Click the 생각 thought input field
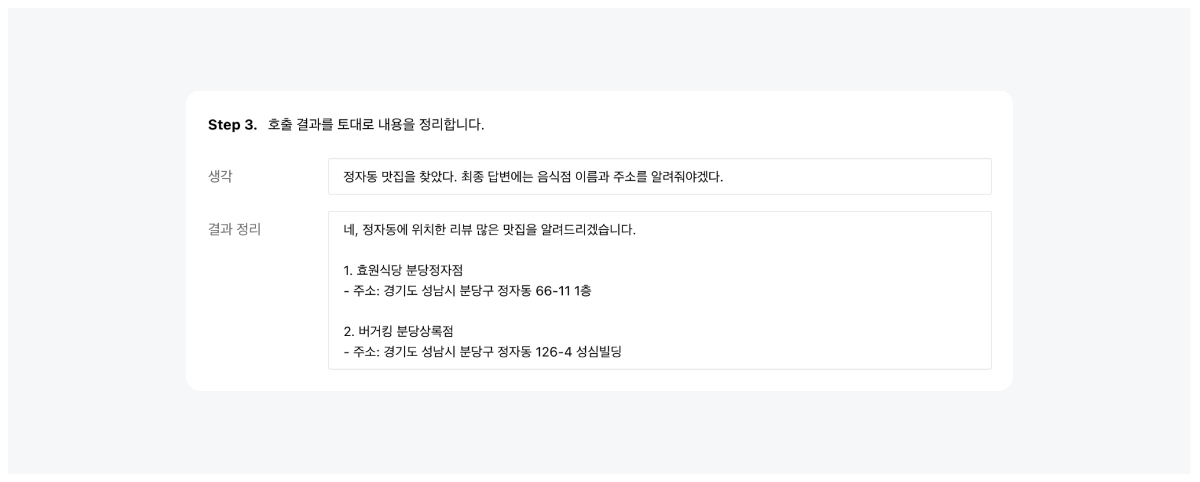 [x=659, y=176]
